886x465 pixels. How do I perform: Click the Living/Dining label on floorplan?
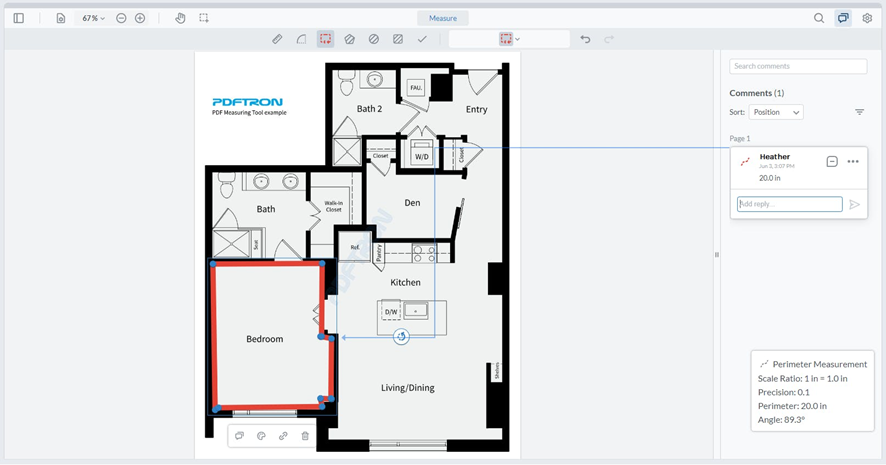pyautogui.click(x=407, y=388)
